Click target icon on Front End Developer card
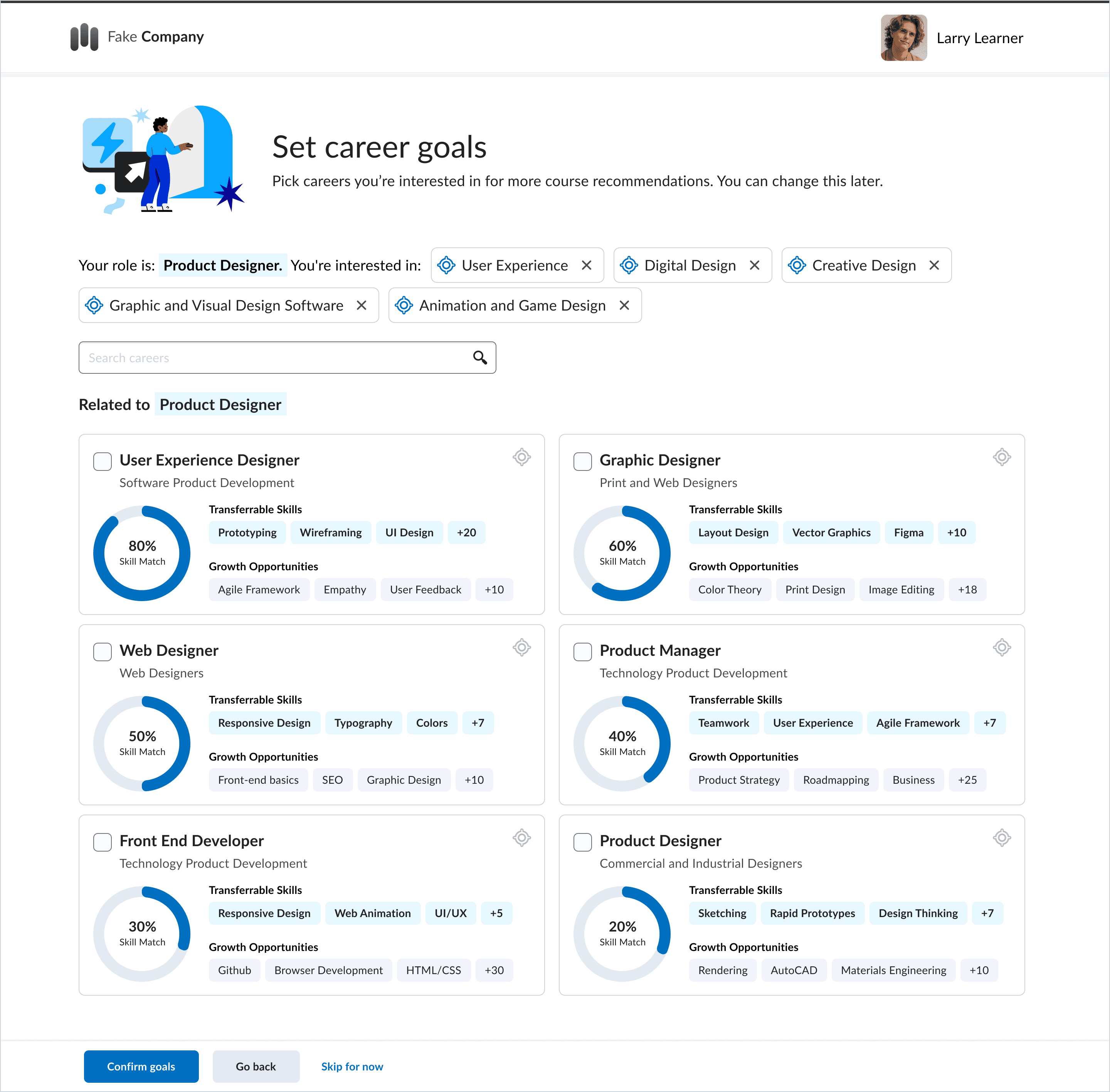Screen dimensions: 1110x1092 [521, 838]
